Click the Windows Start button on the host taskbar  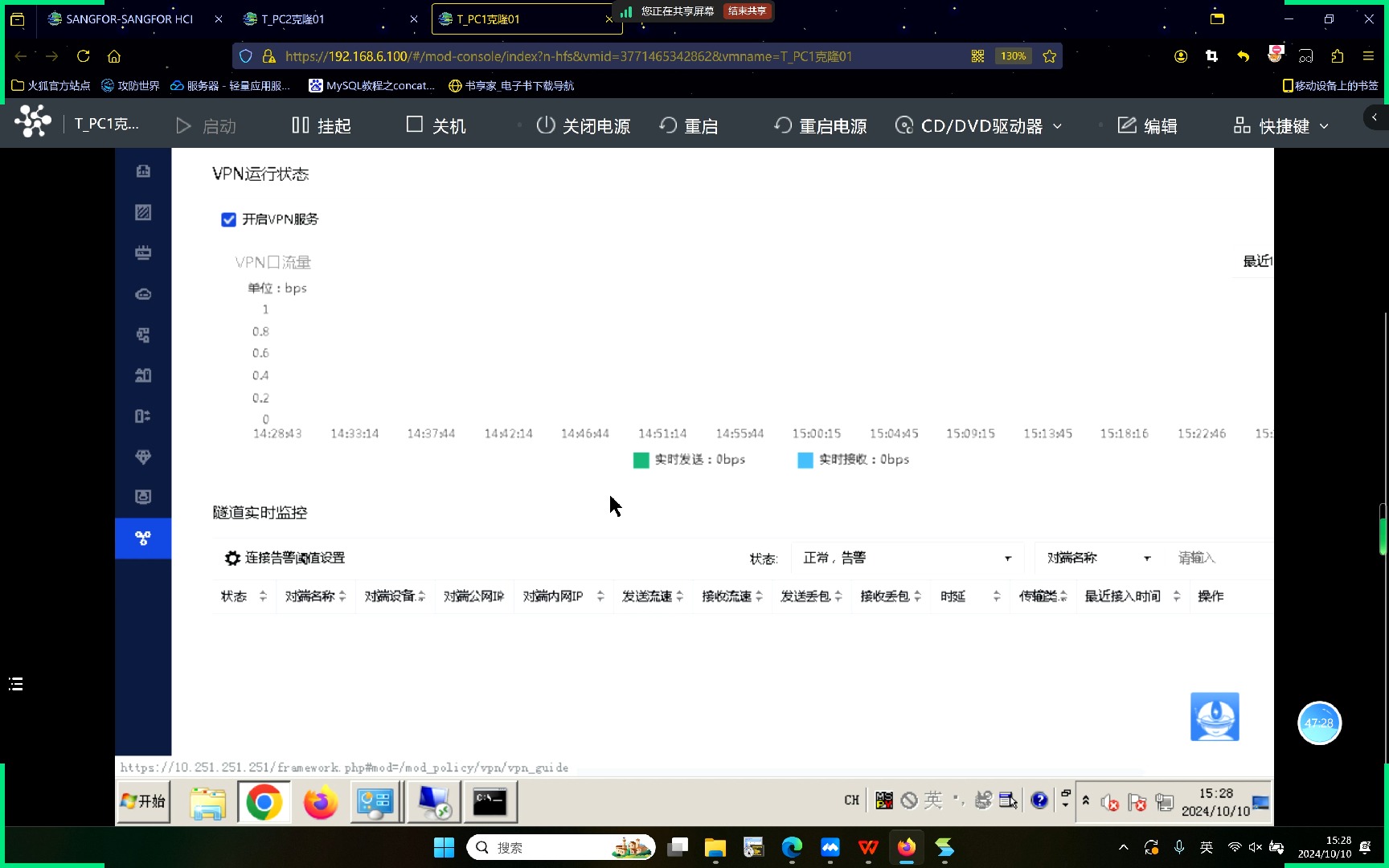(444, 847)
